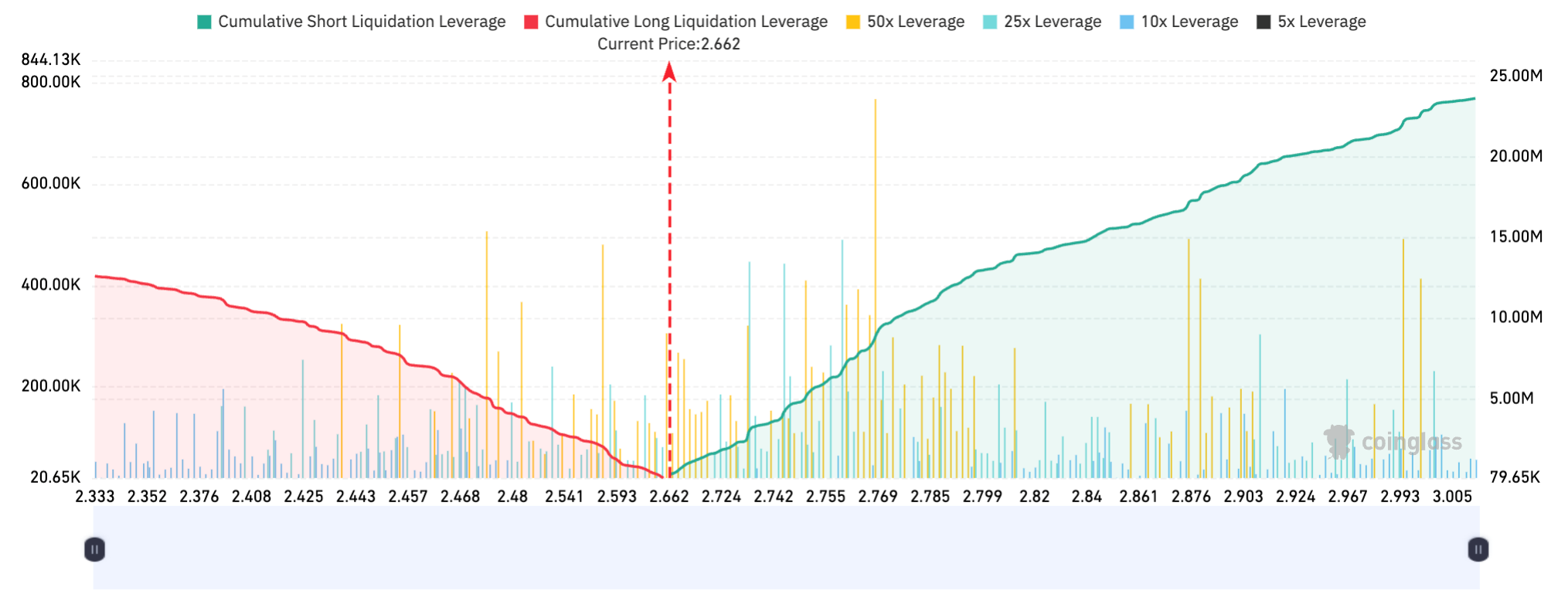Click the 5.00M right axis label
This screenshot has height=601, width=1568.
click(1512, 398)
